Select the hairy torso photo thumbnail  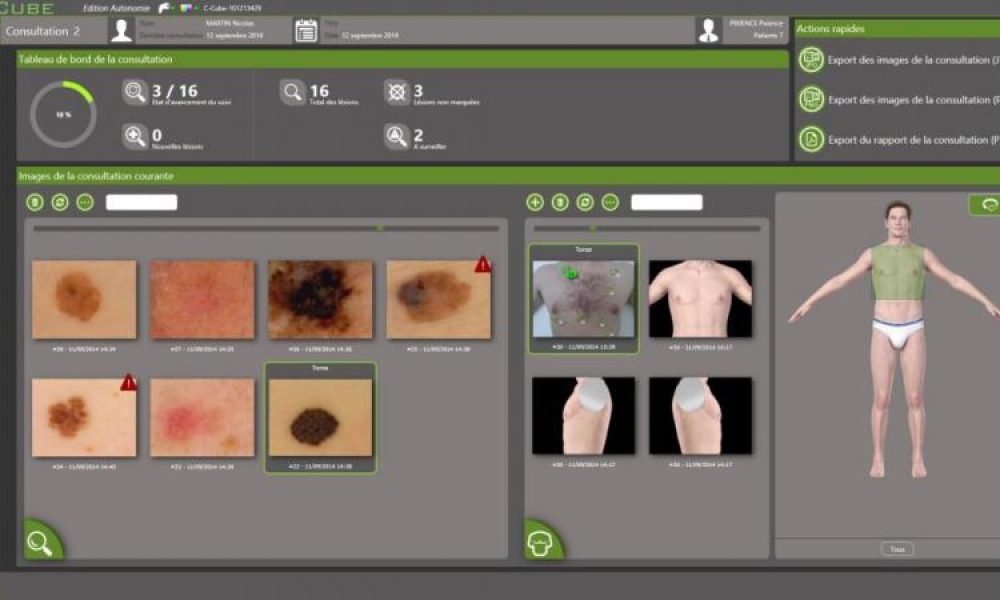pyautogui.click(x=584, y=299)
